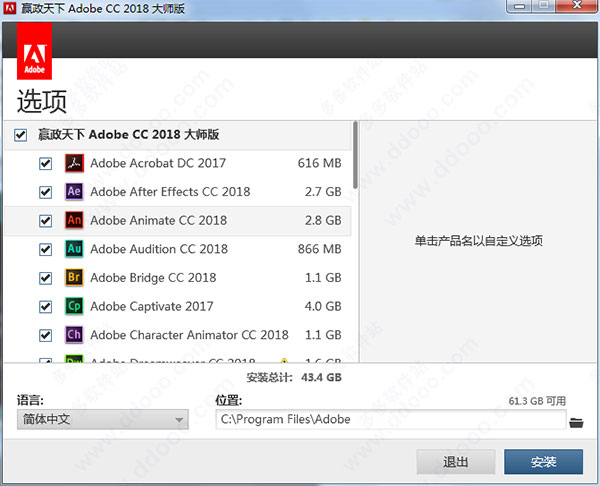Screen dimensions: 600x486
Task: Open the 简体中文 language dropdown
Action: coord(103,419)
